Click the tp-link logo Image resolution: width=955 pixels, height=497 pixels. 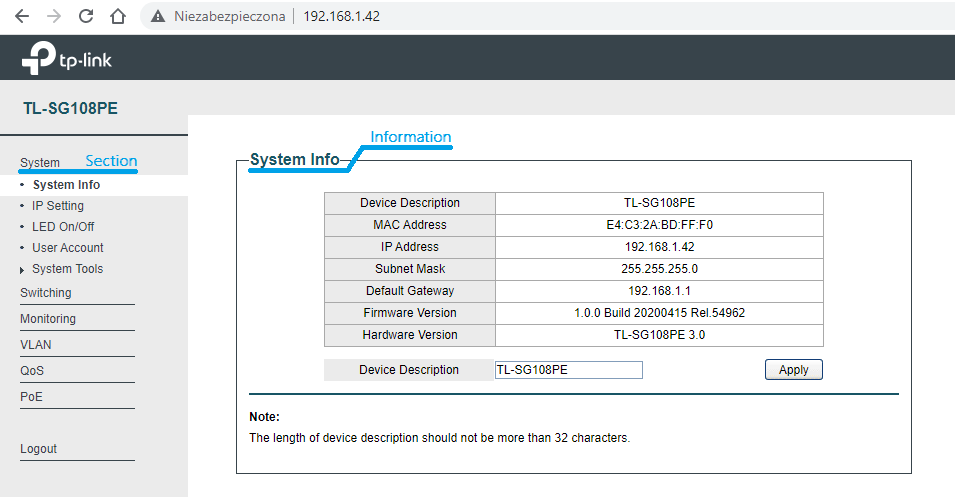67,58
